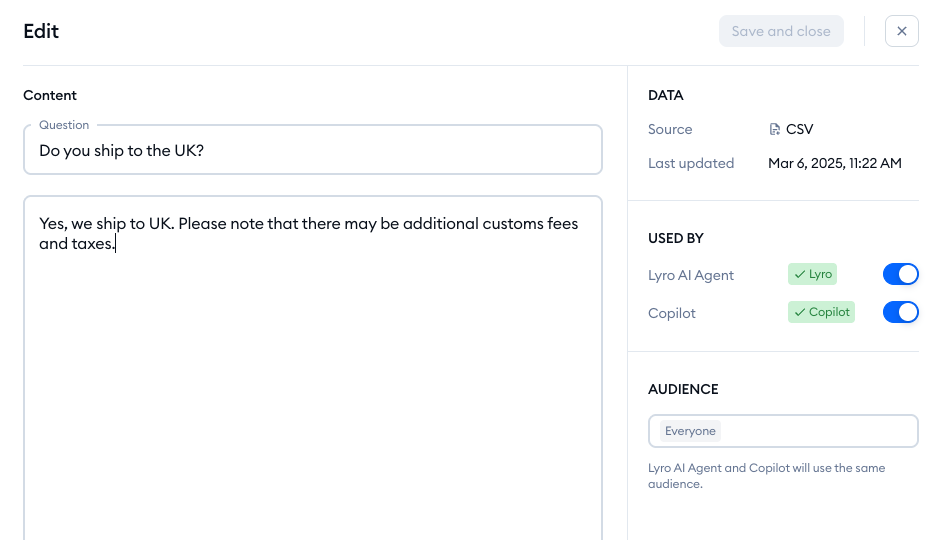945x540 pixels.
Task: Click the AUDIENCE section heading
Action: point(683,389)
